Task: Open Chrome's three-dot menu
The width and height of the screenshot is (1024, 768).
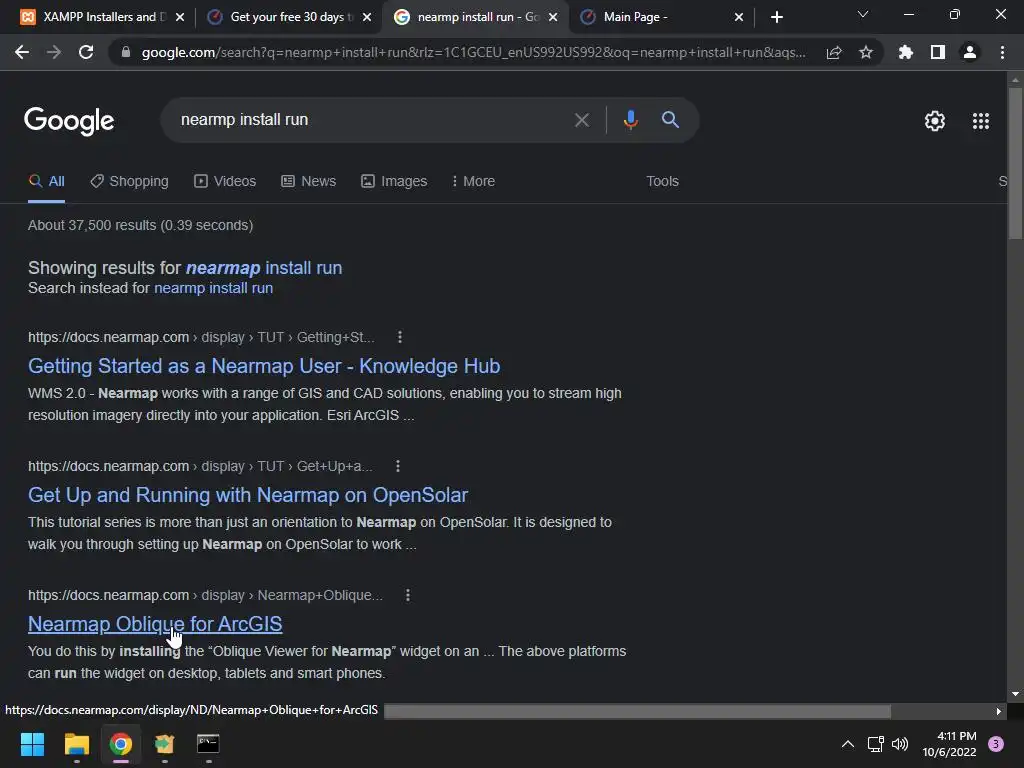Action: [1002, 52]
